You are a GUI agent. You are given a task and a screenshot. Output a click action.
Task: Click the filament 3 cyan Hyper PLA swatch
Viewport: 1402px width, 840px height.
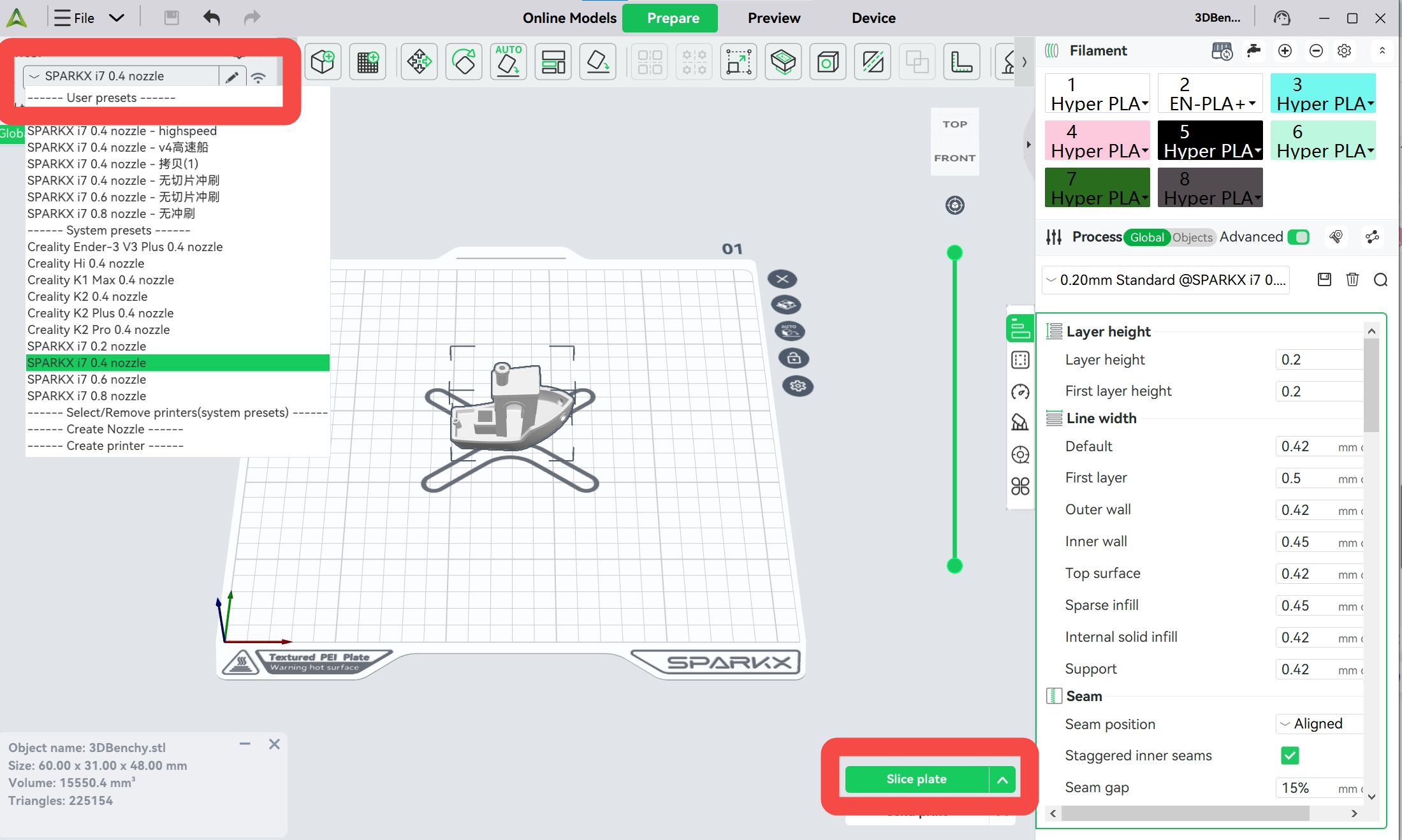coord(1322,93)
